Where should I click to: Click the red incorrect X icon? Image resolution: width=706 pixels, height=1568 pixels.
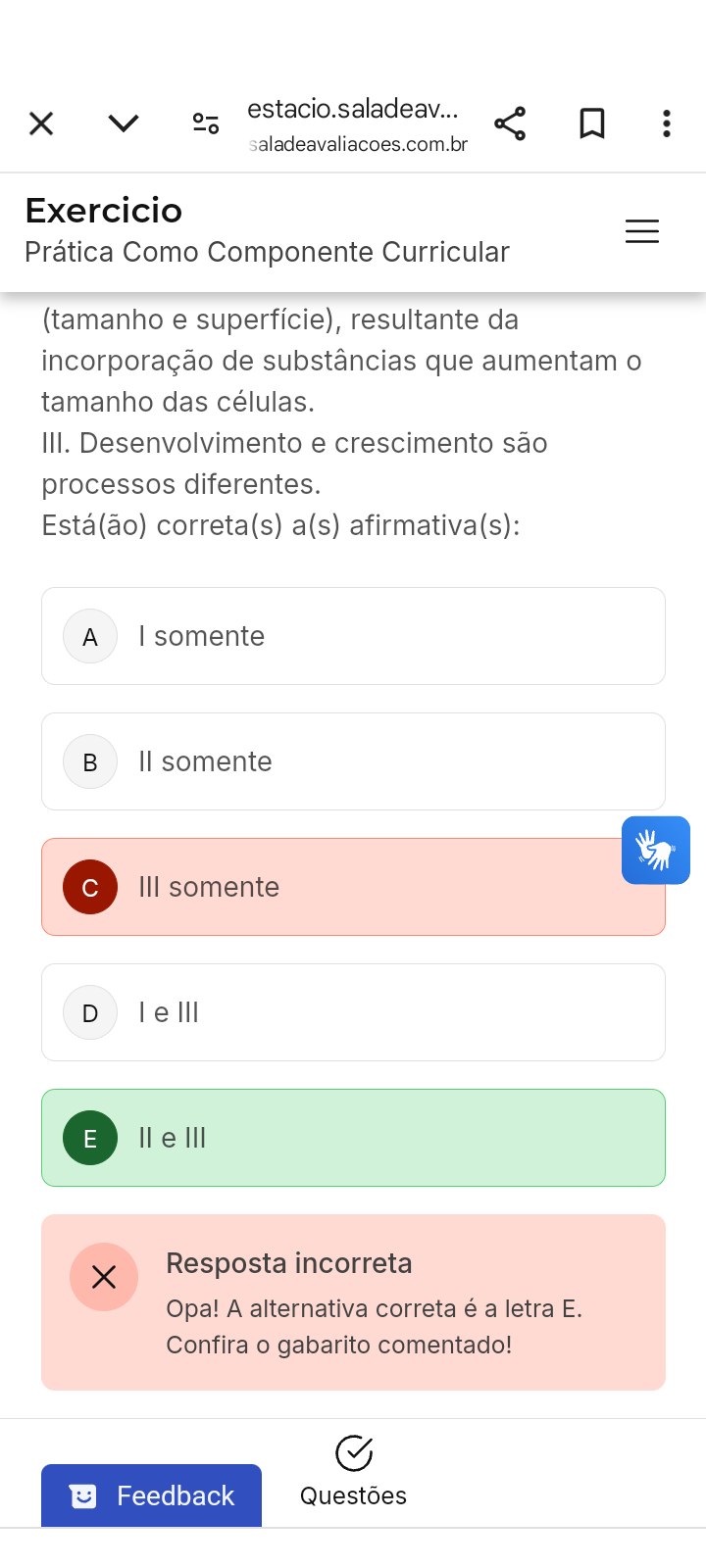coord(104,1277)
